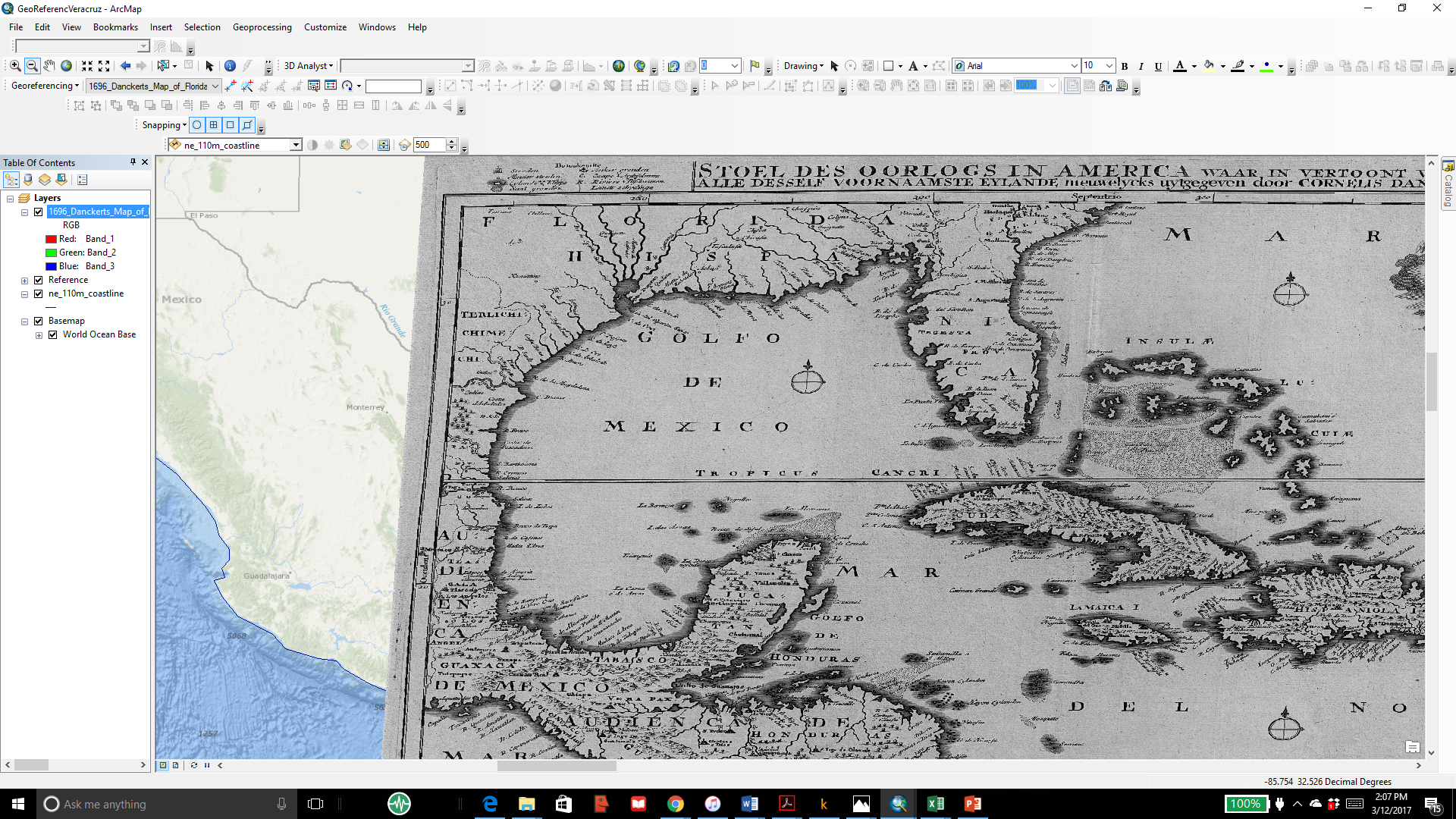
Task: Toggle Vertex Snapping icon
Action: [231, 125]
